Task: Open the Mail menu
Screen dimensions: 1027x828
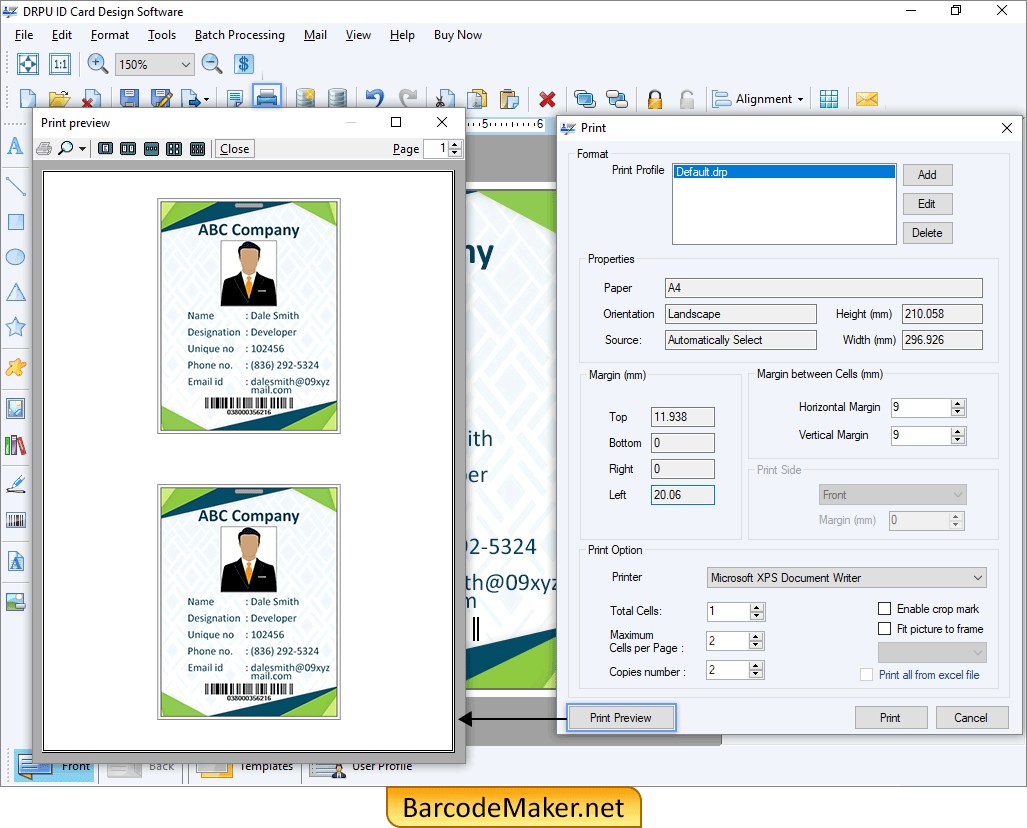Action: tap(315, 35)
